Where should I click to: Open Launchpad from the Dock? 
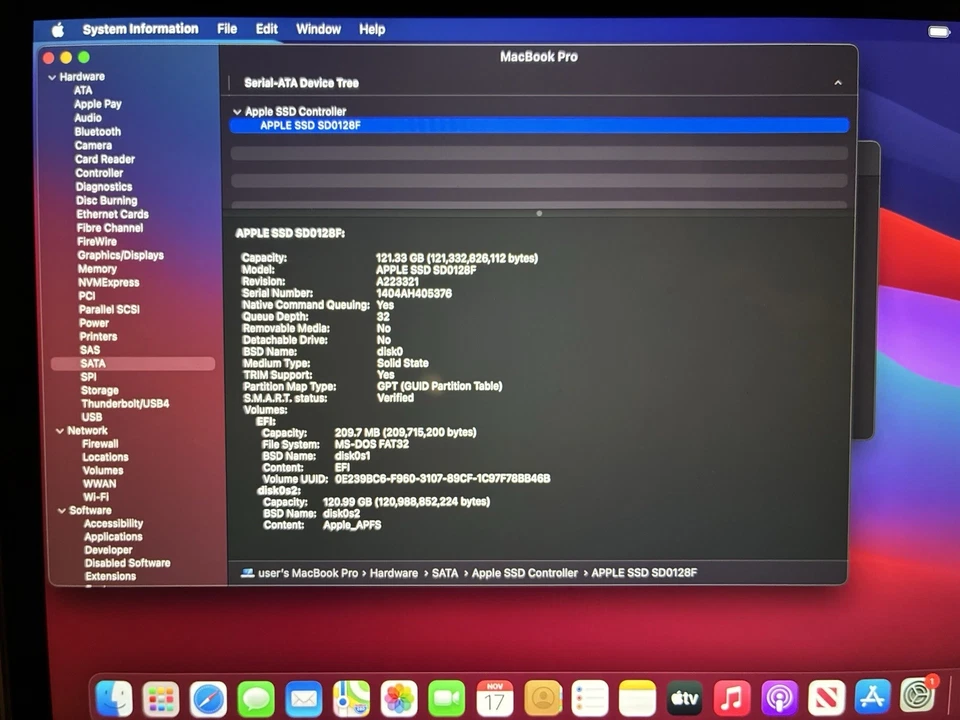[x=161, y=698]
